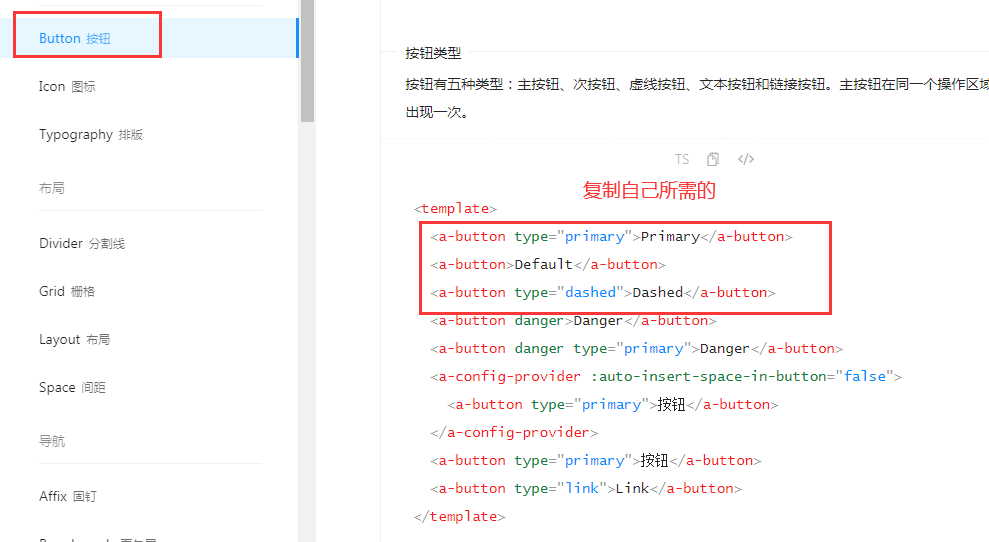Click the opening <template> tag
Image resolution: width=989 pixels, height=542 pixels.
click(455, 208)
